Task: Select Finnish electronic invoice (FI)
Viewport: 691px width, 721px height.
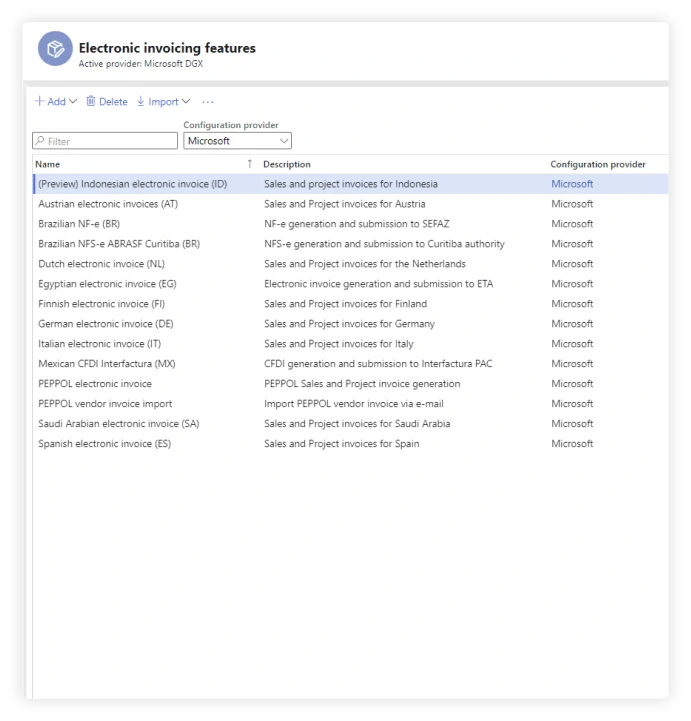Action: (102, 304)
